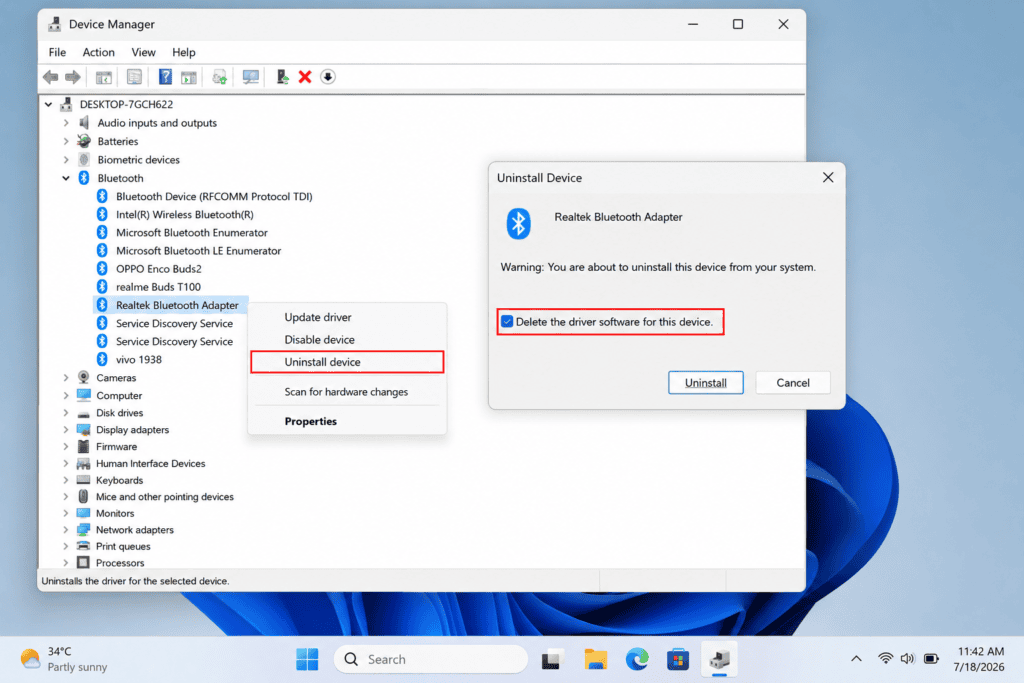Click the taskbar Search box

(x=431, y=659)
